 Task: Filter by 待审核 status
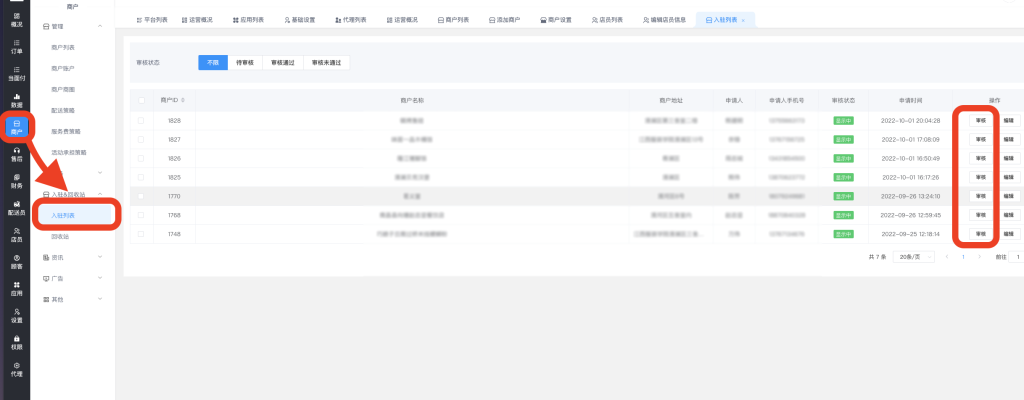[245, 62]
